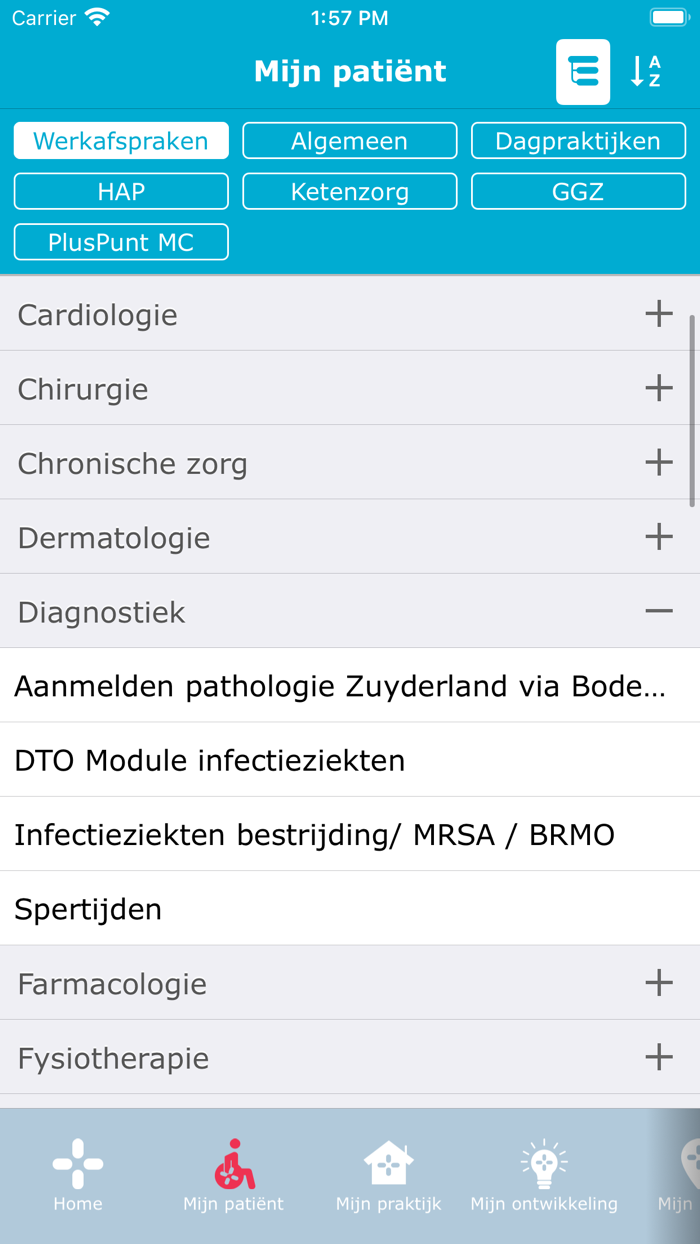Screen dimensions: 700x1244
Task: Enable the Algemeen filter
Action: tap(349, 140)
